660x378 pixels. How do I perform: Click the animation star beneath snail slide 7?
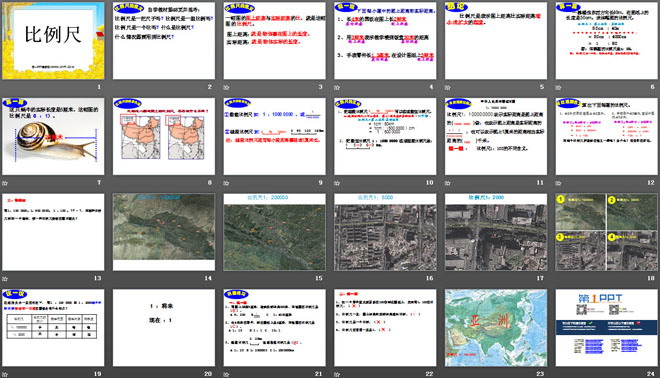pos(5,183)
